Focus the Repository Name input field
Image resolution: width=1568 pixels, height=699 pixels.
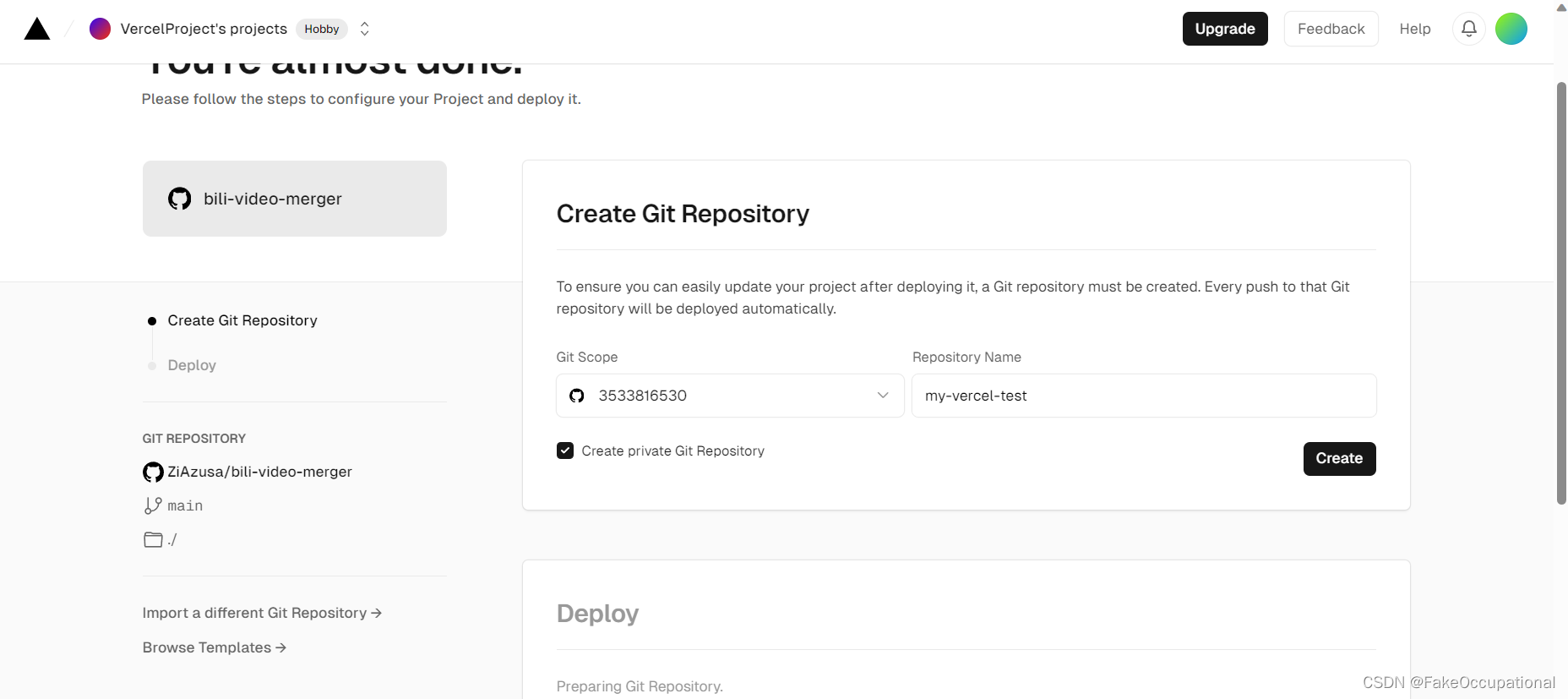tap(1144, 396)
